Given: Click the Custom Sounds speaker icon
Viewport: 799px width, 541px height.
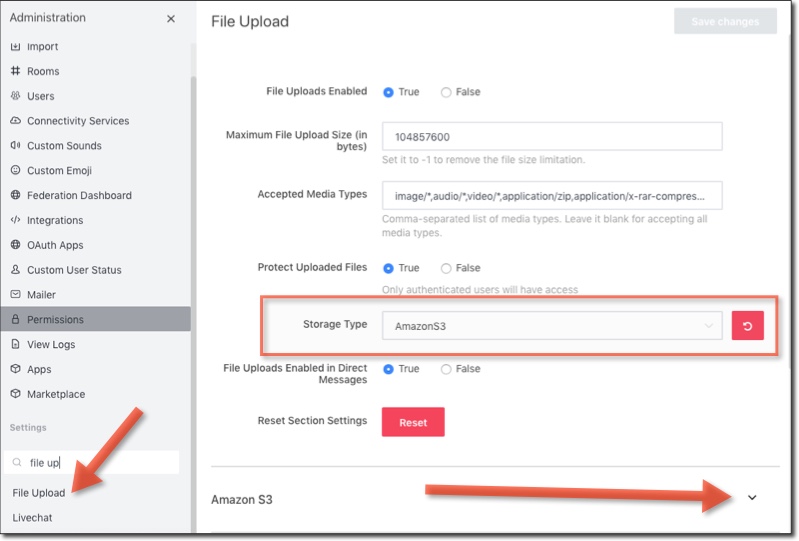Looking at the screenshot, I should tap(16, 146).
